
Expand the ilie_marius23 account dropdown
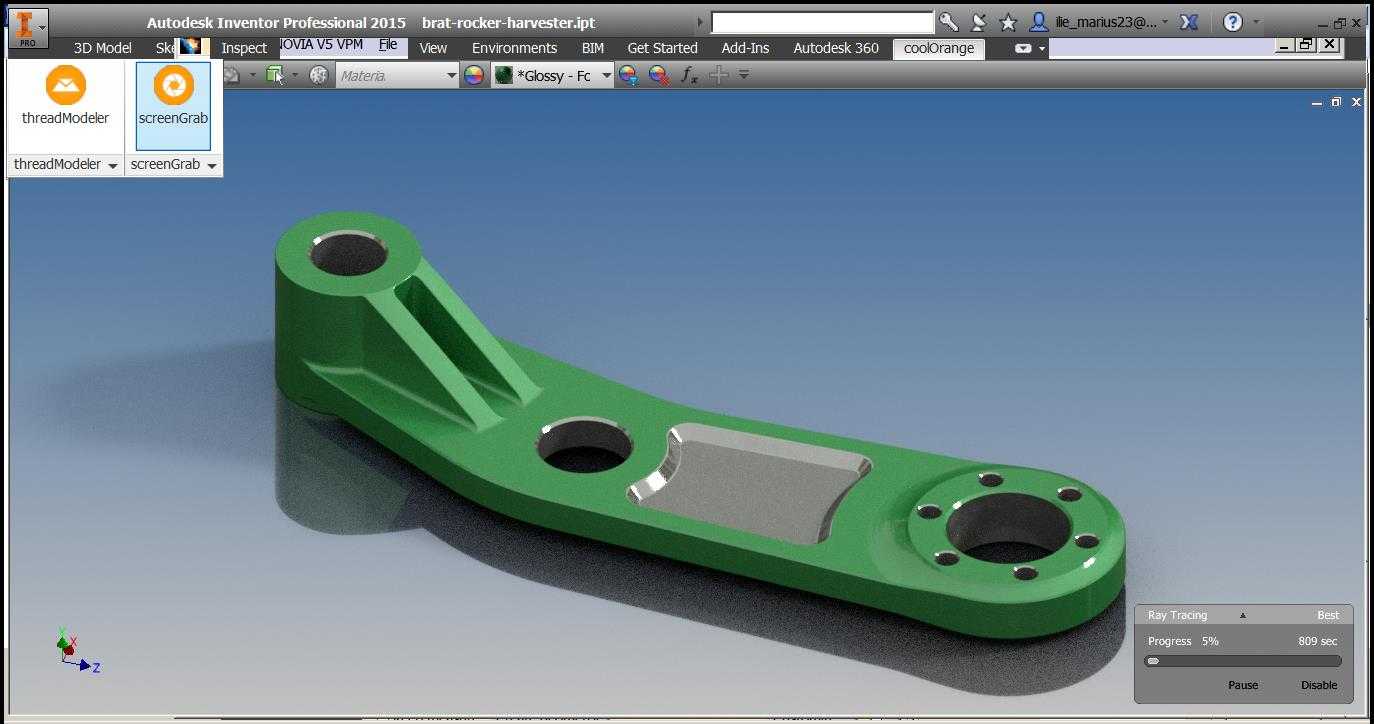[1165, 22]
